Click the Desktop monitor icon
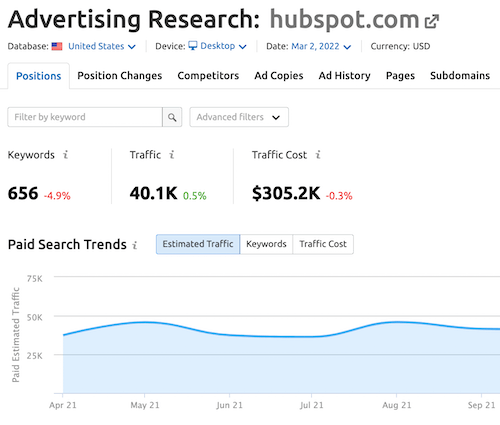 point(193,46)
